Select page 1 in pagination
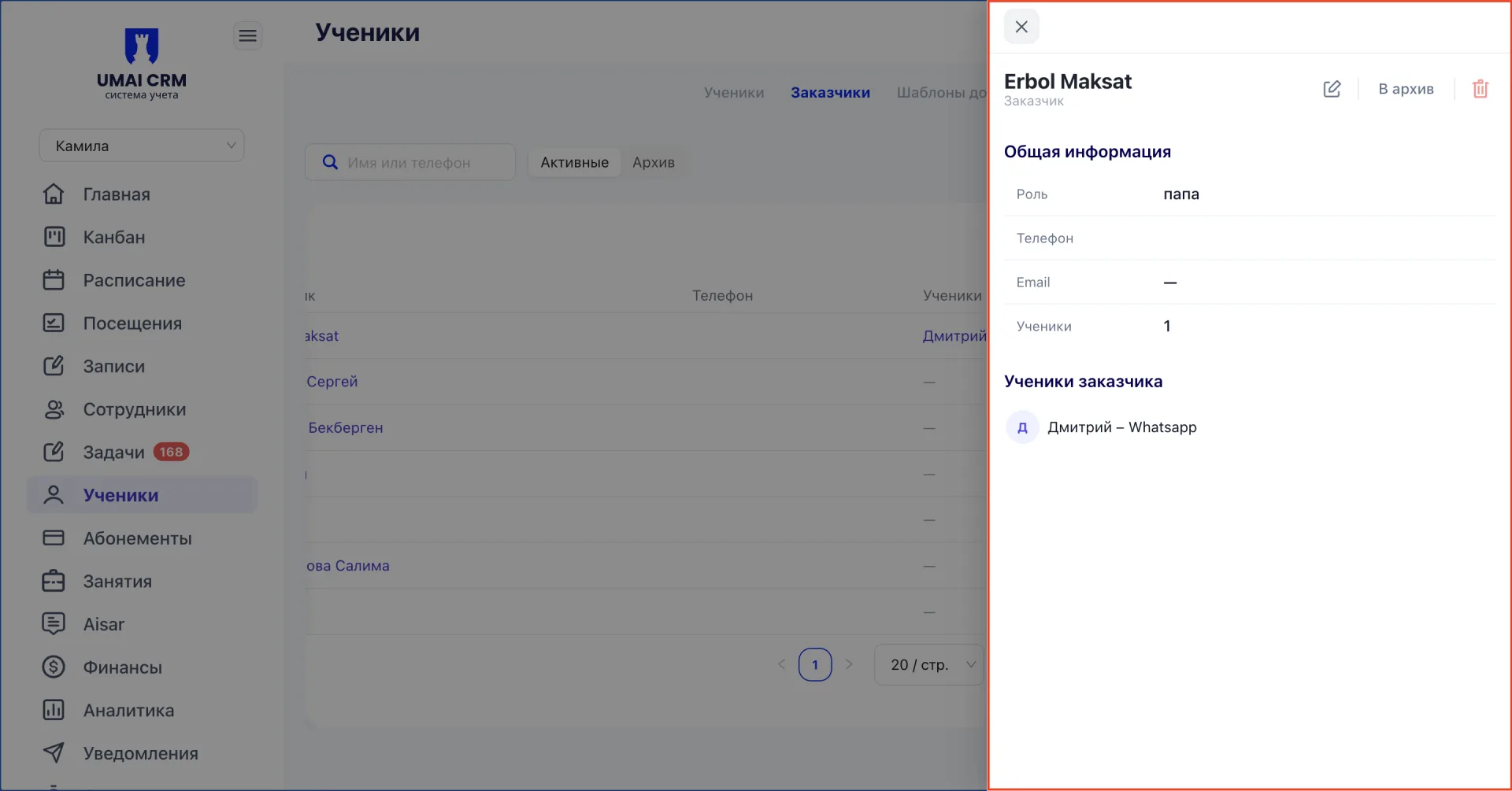 pos(815,664)
